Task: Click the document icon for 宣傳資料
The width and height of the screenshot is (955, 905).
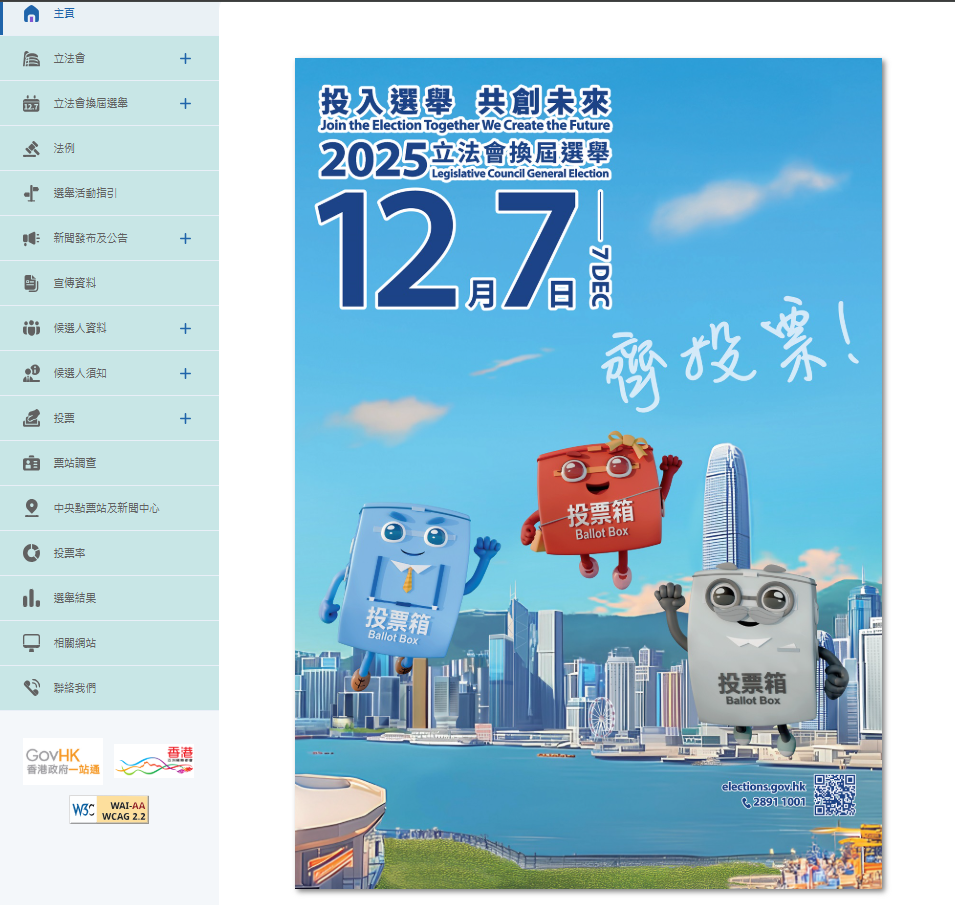Action: pos(31,283)
